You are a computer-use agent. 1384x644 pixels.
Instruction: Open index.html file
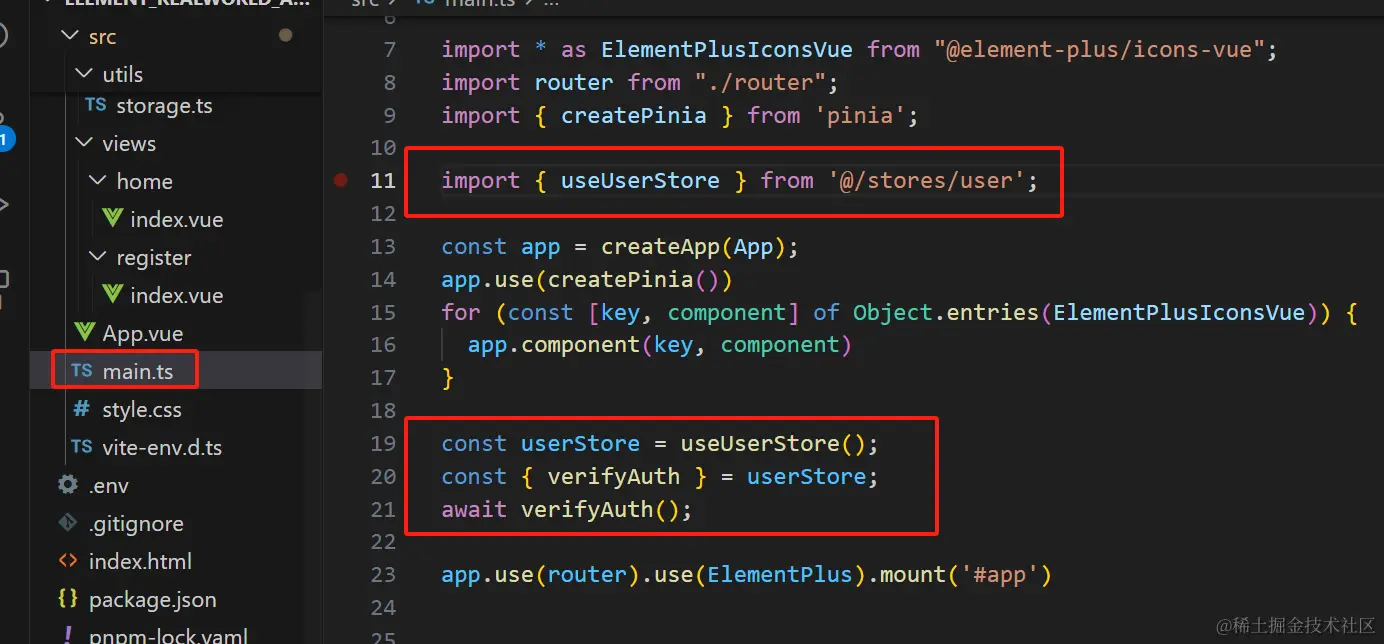tap(140, 561)
